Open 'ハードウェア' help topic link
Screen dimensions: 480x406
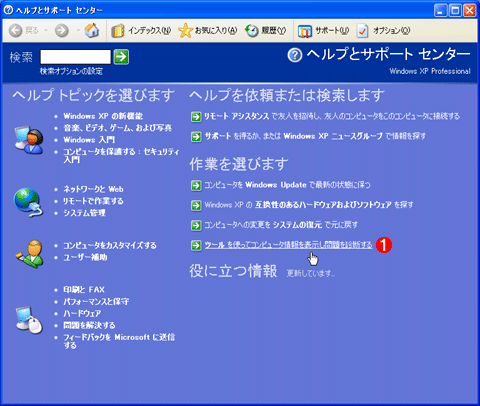pyautogui.click(x=82, y=313)
